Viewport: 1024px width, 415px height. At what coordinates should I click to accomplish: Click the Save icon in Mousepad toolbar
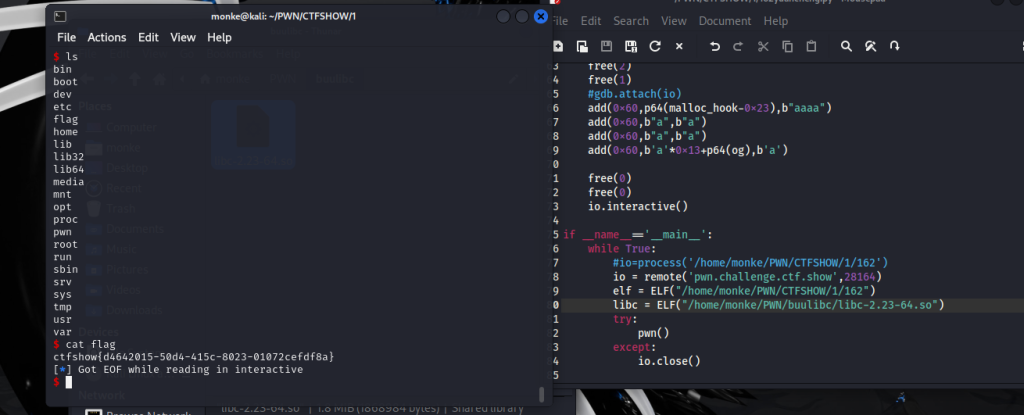coord(606,46)
